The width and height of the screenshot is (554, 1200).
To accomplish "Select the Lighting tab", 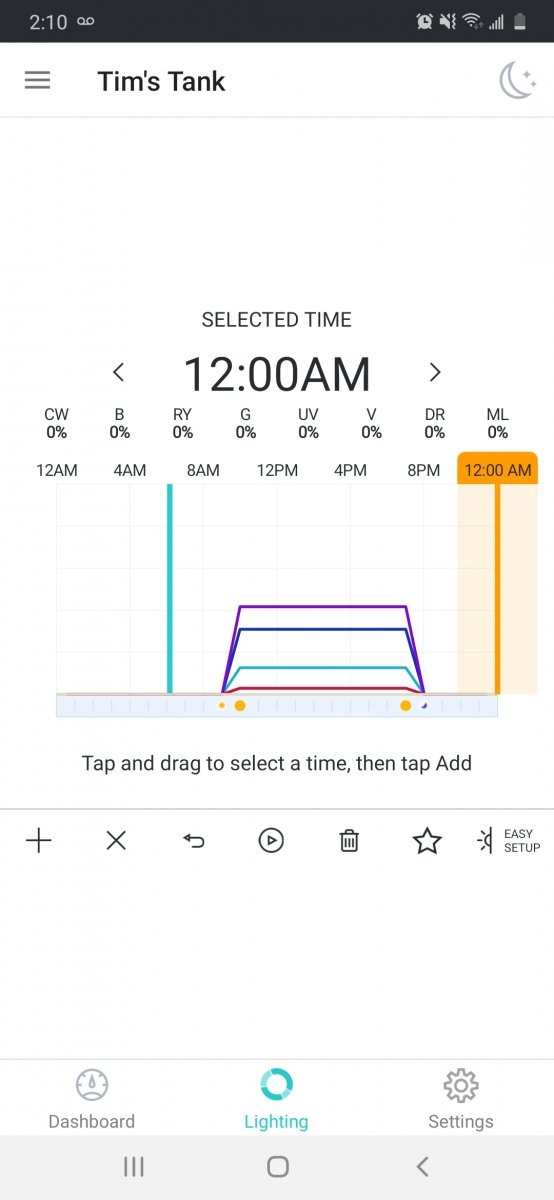I will (276, 1099).
